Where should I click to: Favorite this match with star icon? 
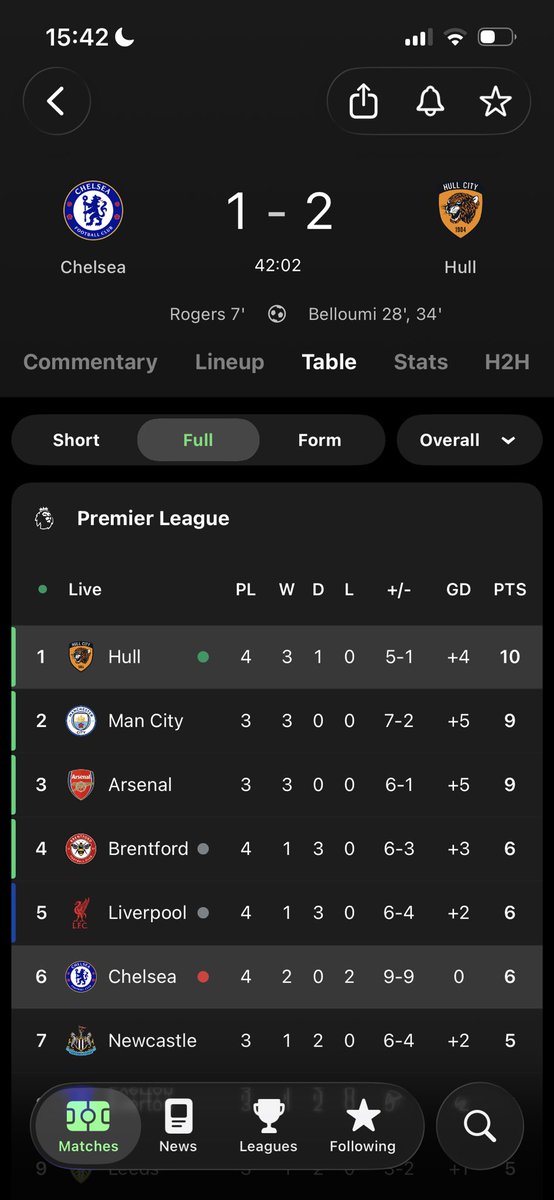tap(495, 101)
